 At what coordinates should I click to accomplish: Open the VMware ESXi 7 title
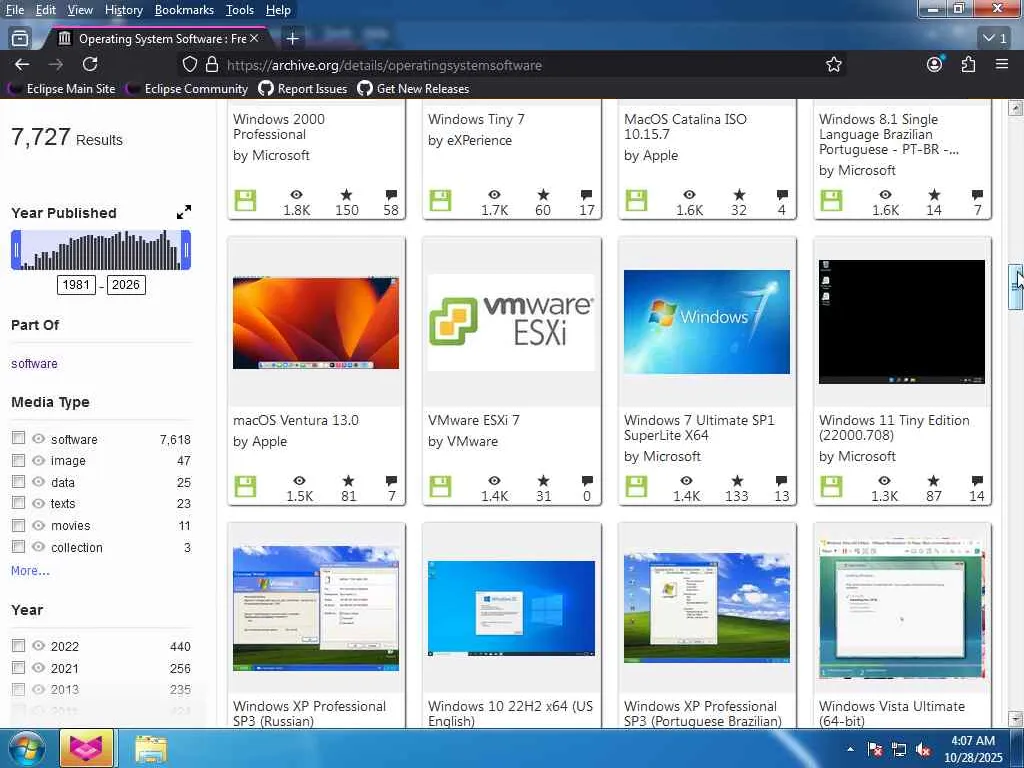click(x=473, y=420)
